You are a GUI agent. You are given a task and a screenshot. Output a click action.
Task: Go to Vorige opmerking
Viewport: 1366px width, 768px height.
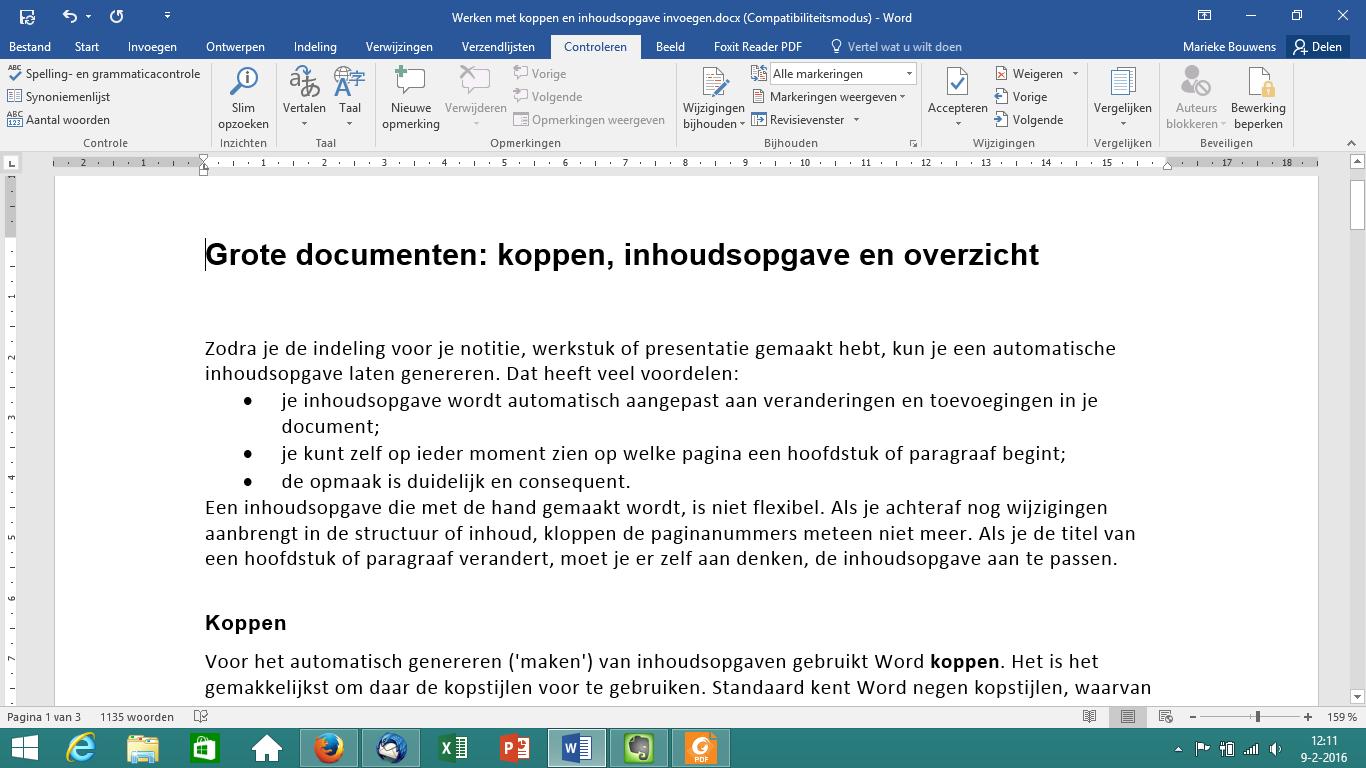(540, 74)
